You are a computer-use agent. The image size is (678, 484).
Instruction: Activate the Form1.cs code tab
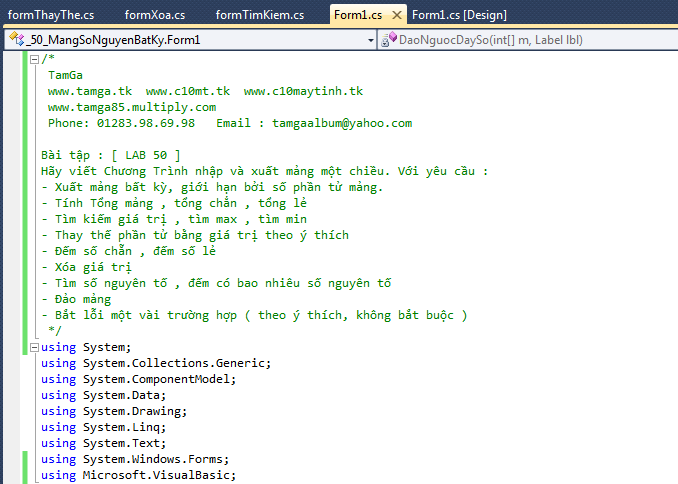point(358,15)
